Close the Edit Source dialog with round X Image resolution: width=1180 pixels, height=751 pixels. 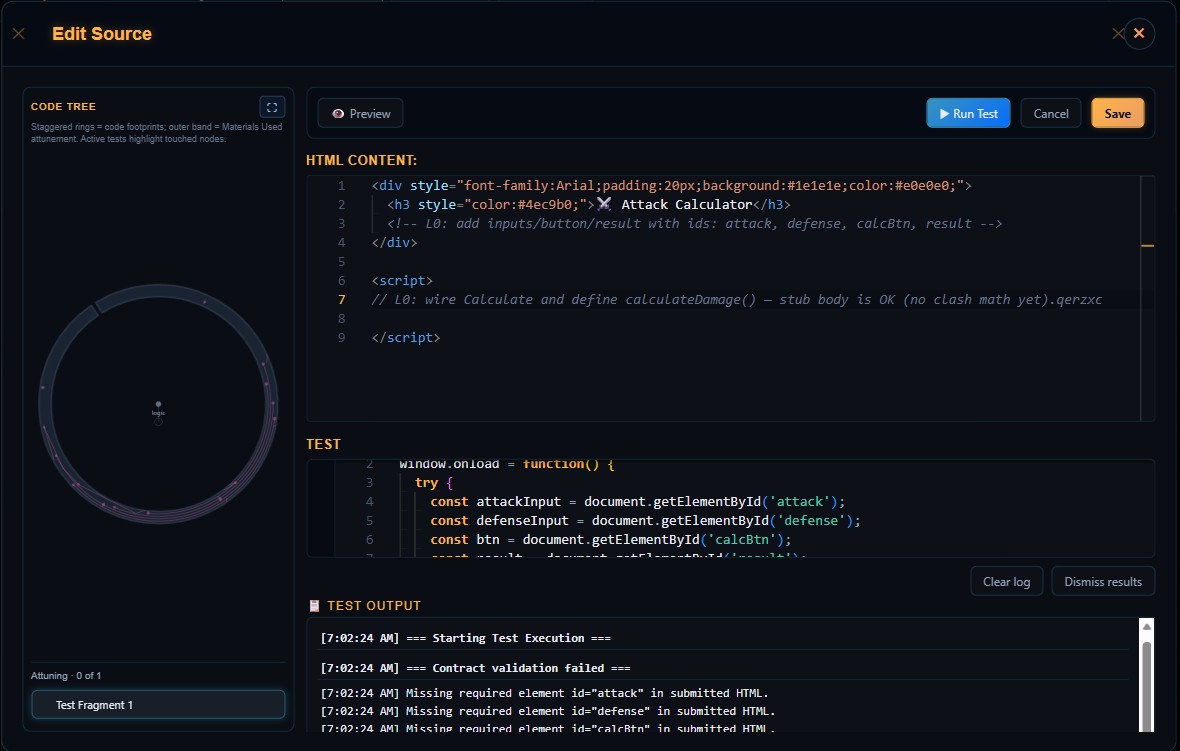point(1139,33)
